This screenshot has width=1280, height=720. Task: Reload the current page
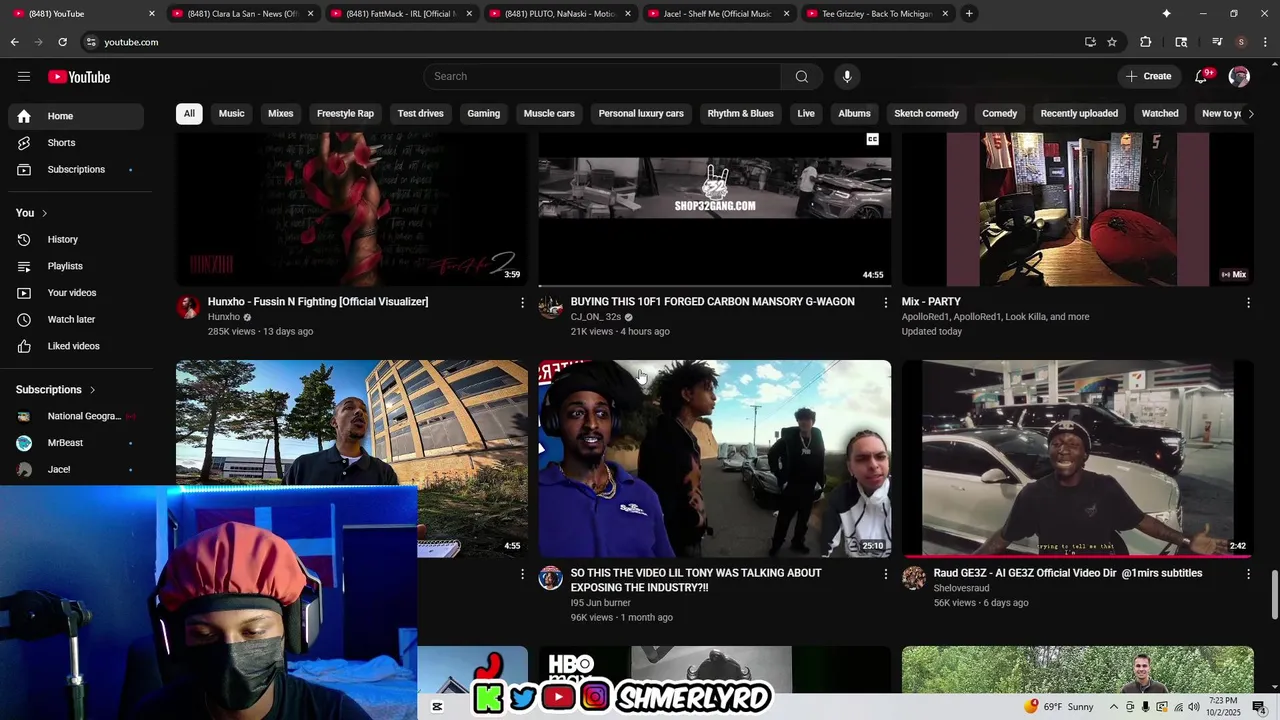tap(62, 42)
